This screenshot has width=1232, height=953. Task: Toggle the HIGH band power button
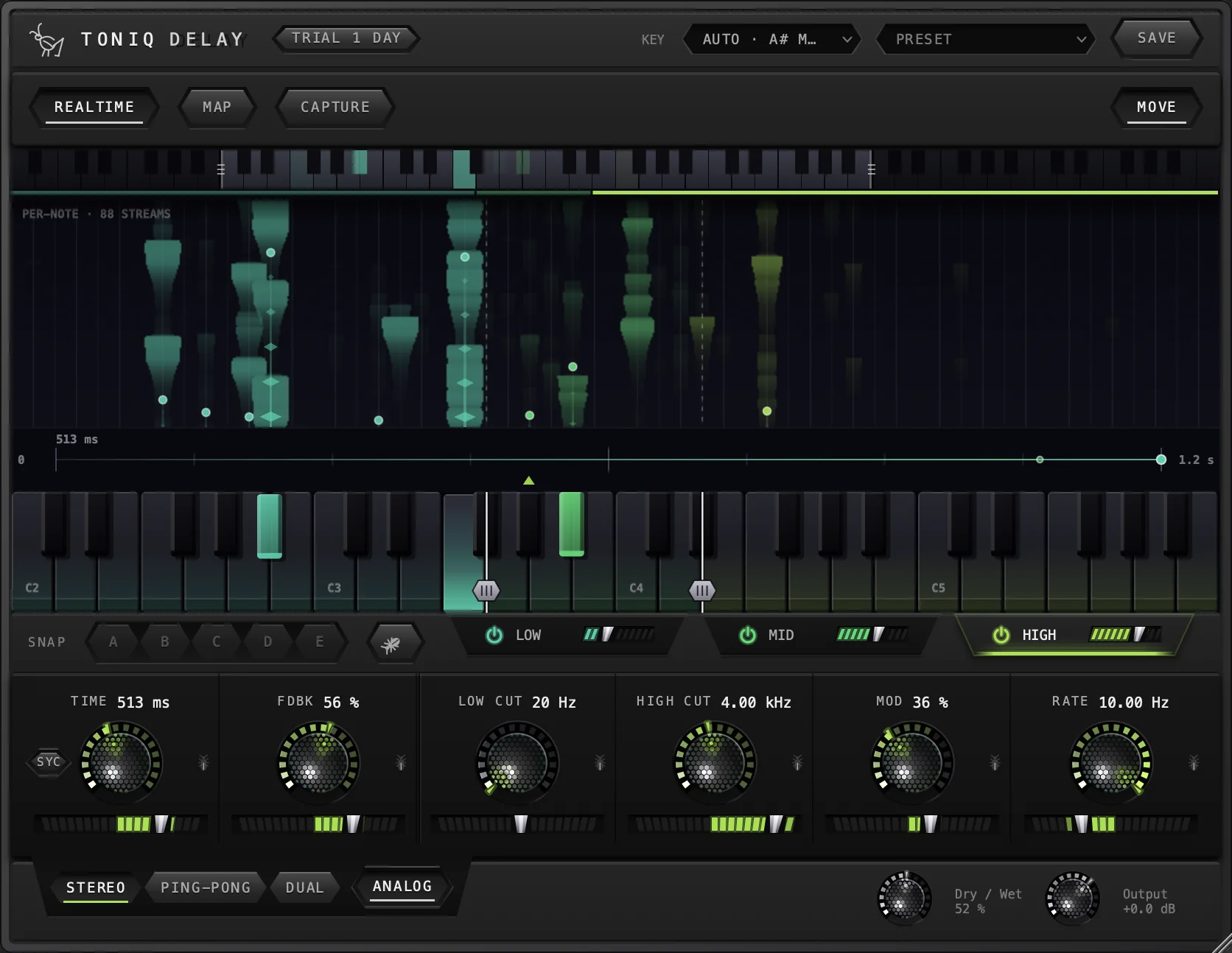[1001, 635]
